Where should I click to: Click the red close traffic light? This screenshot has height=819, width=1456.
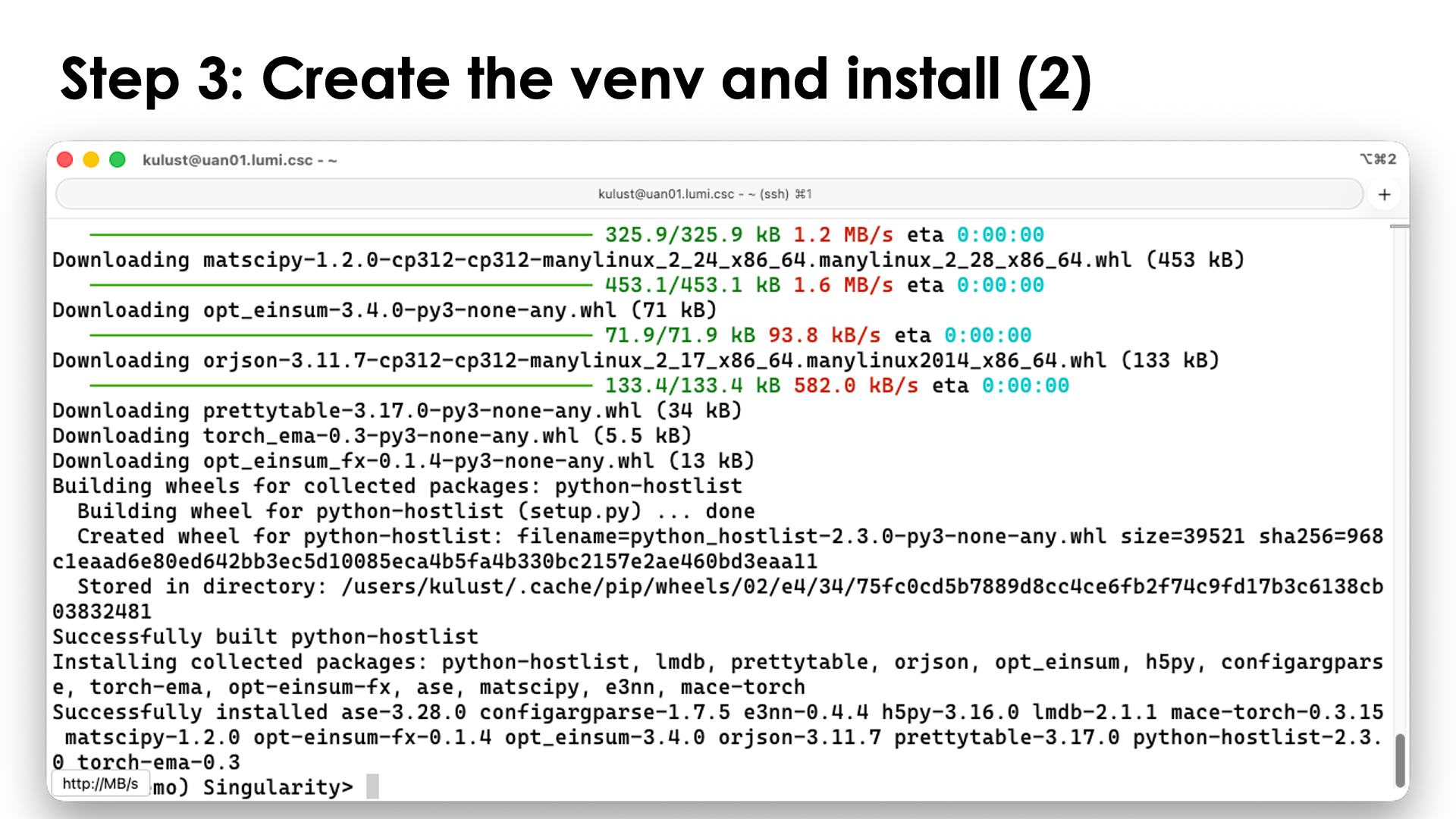tap(65, 159)
